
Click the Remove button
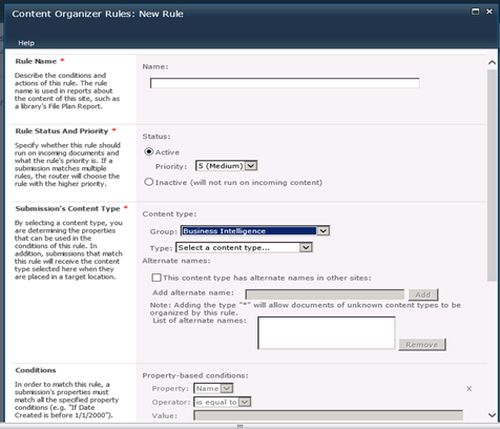(422, 344)
